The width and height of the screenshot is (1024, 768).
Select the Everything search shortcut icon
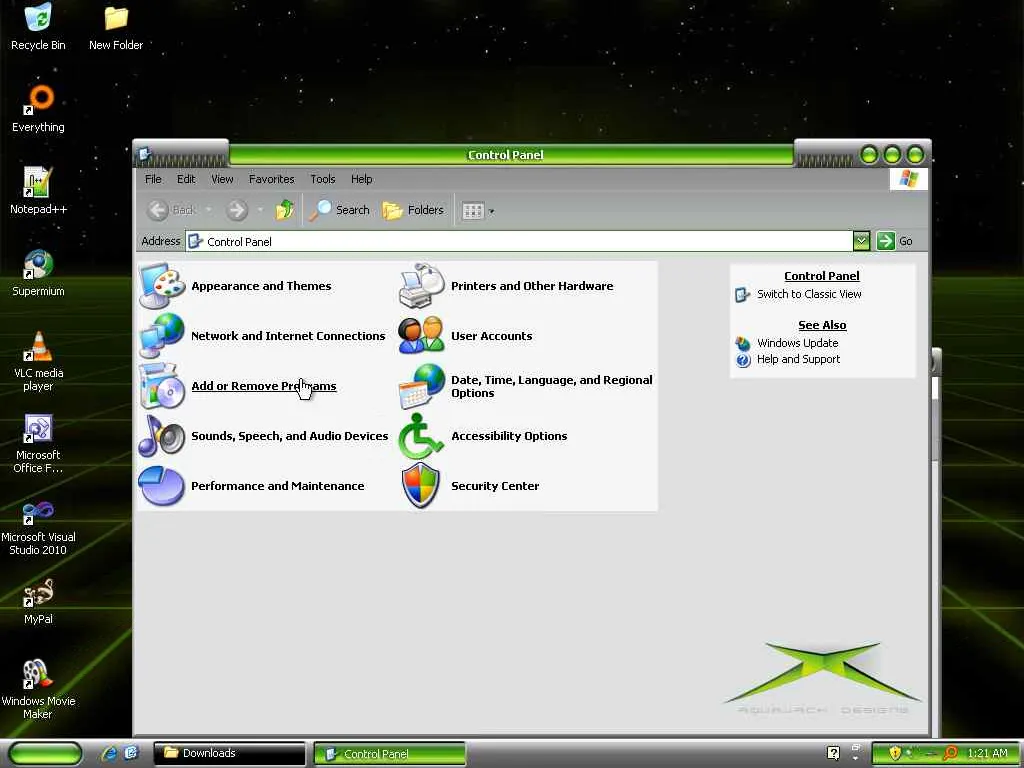click(38, 108)
